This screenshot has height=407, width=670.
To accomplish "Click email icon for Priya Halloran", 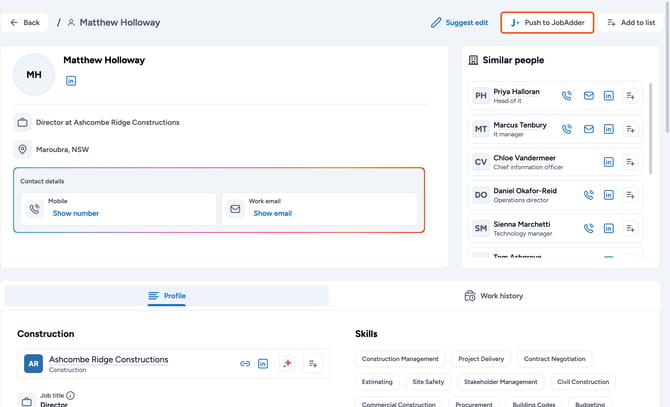I will [x=588, y=96].
